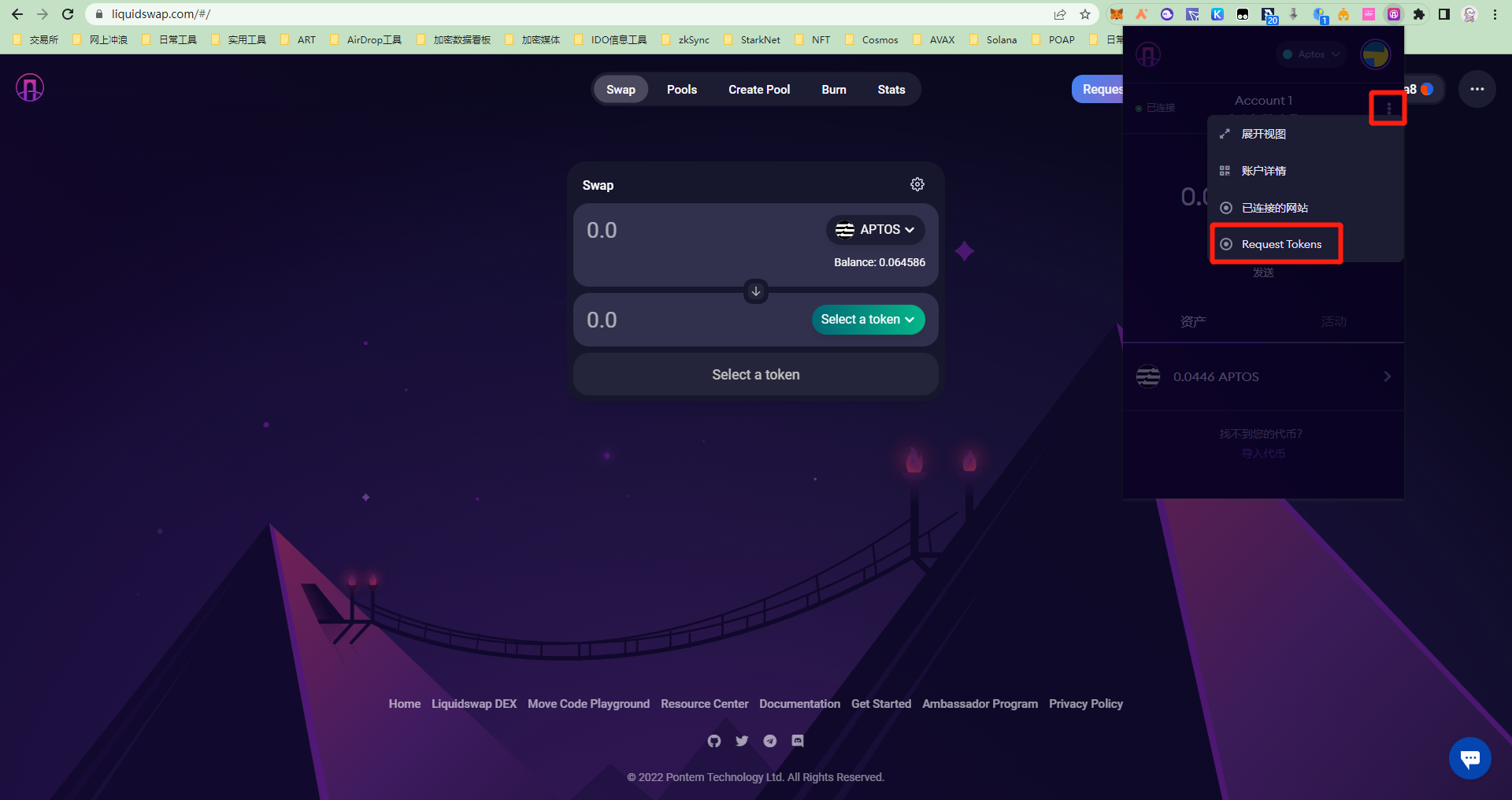1512x800 pixels.
Task: Open the Twitter footer icon
Action: [742, 741]
